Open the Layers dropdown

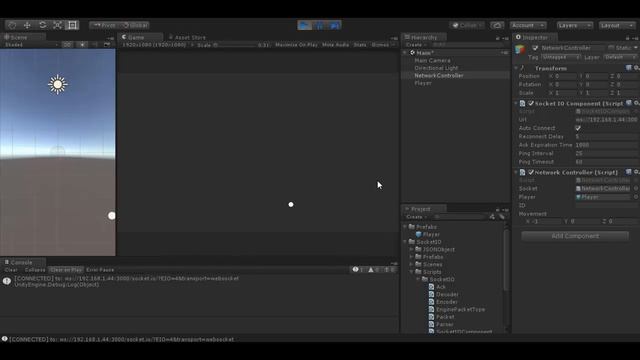[x=574, y=25]
